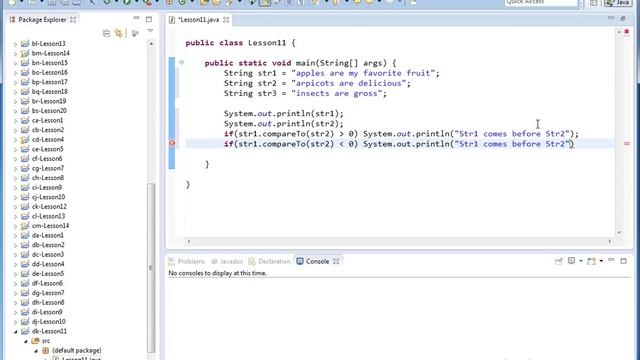Click the Open Console icon
The image size is (640, 360).
[x=591, y=261]
